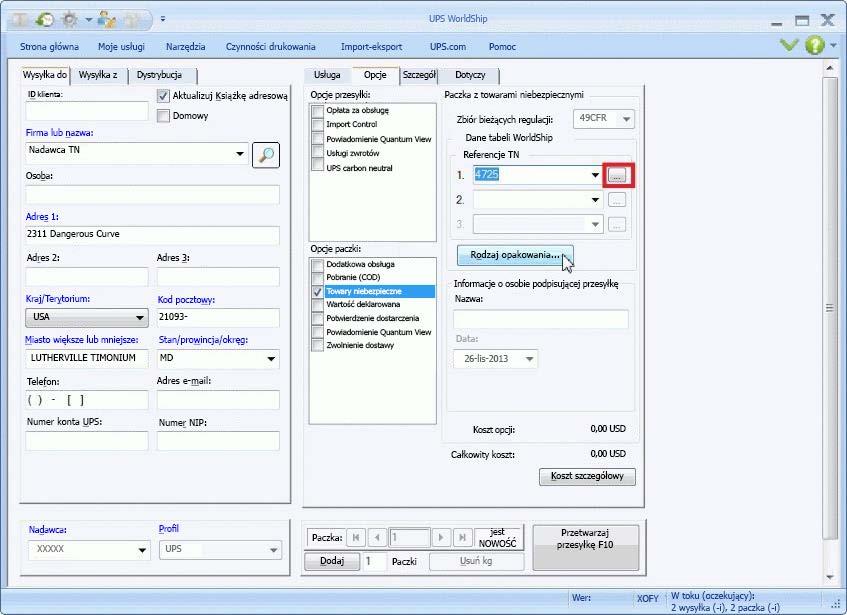The height and width of the screenshot is (615, 847).
Task: Check Dodatkowa obsługa package option
Action: click(318, 265)
